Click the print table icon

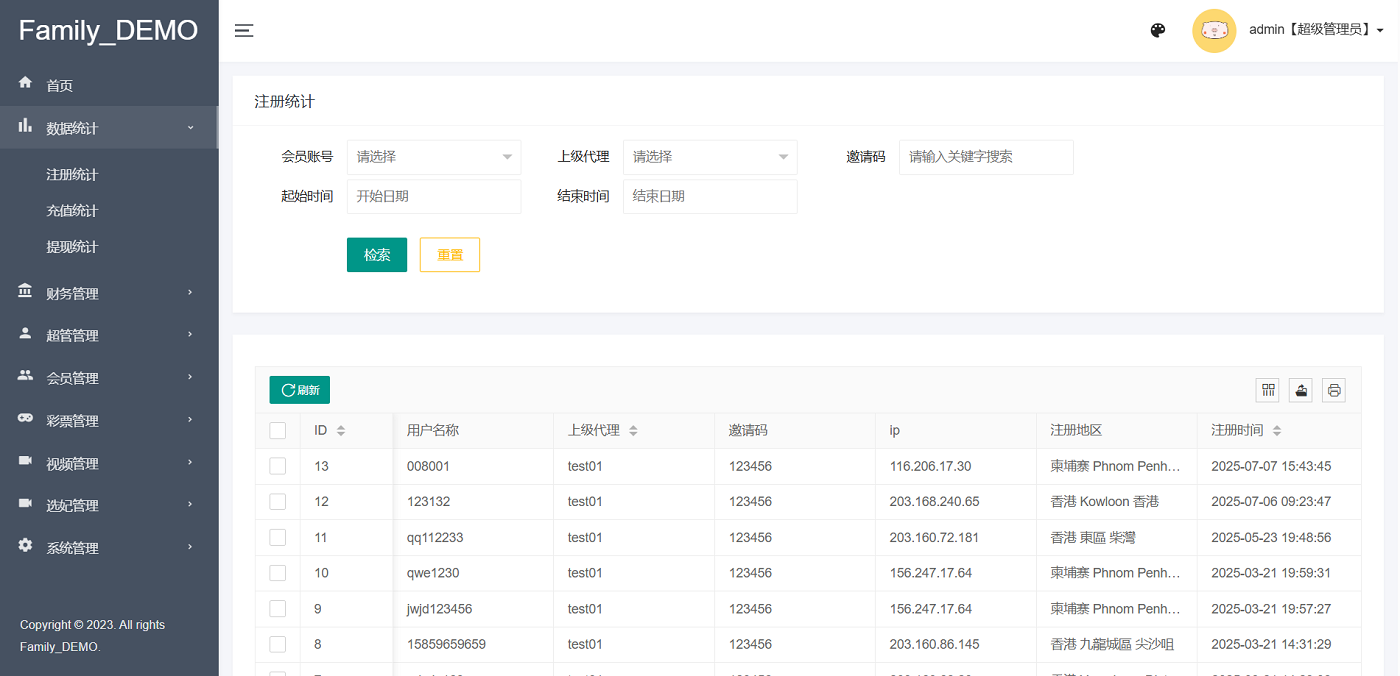[1334, 390]
